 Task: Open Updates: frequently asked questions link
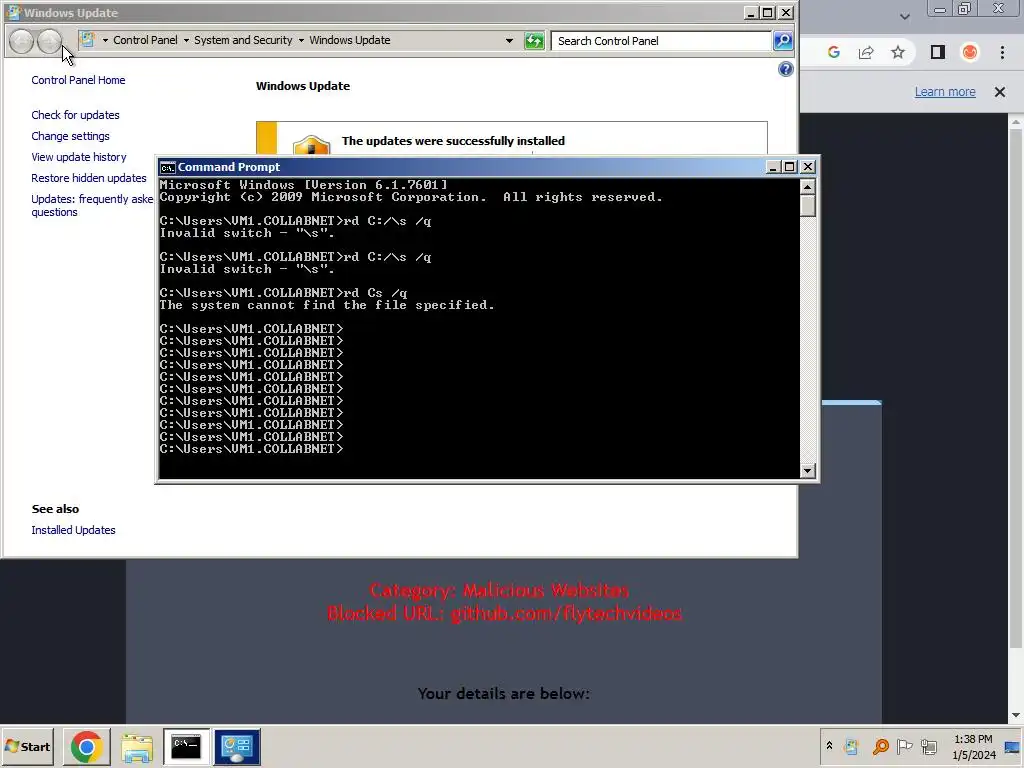(92, 205)
